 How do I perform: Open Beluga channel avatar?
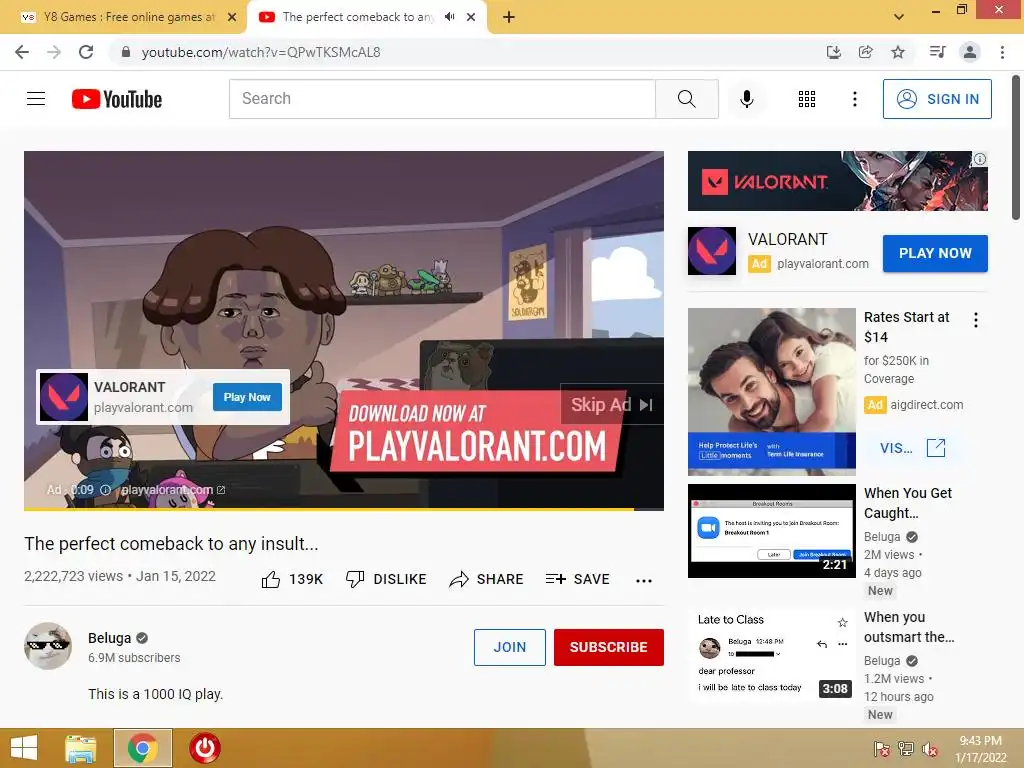point(48,647)
